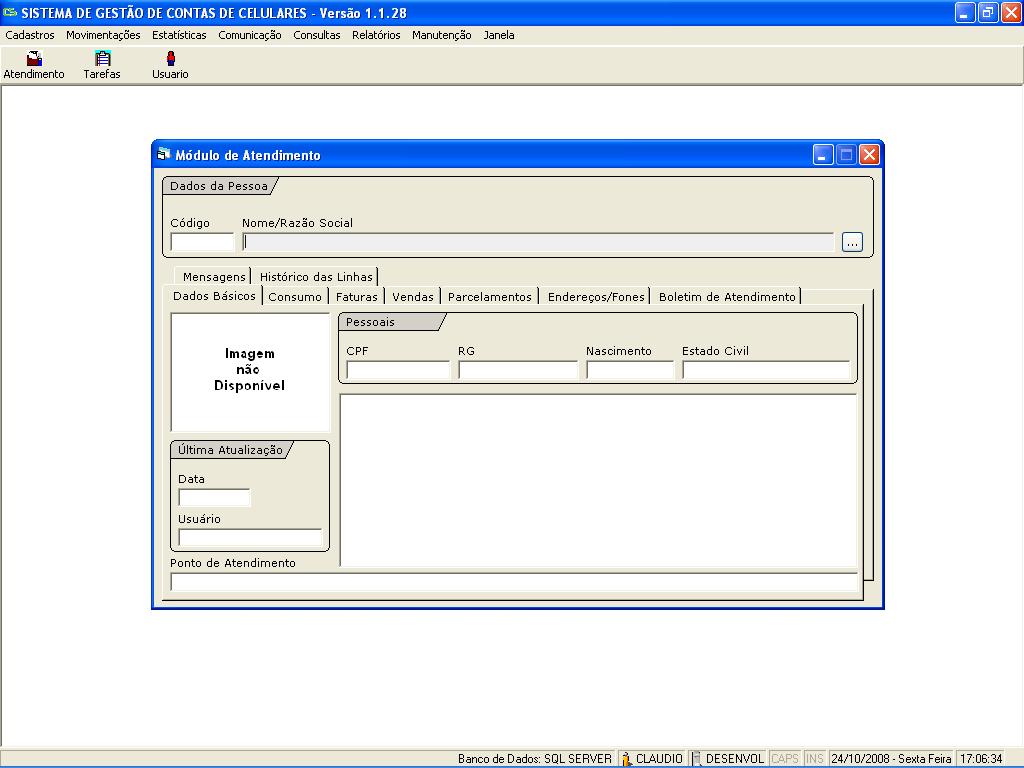This screenshot has height=768, width=1024.
Task: Select the Histórico das Linhas tab
Action: (x=316, y=277)
